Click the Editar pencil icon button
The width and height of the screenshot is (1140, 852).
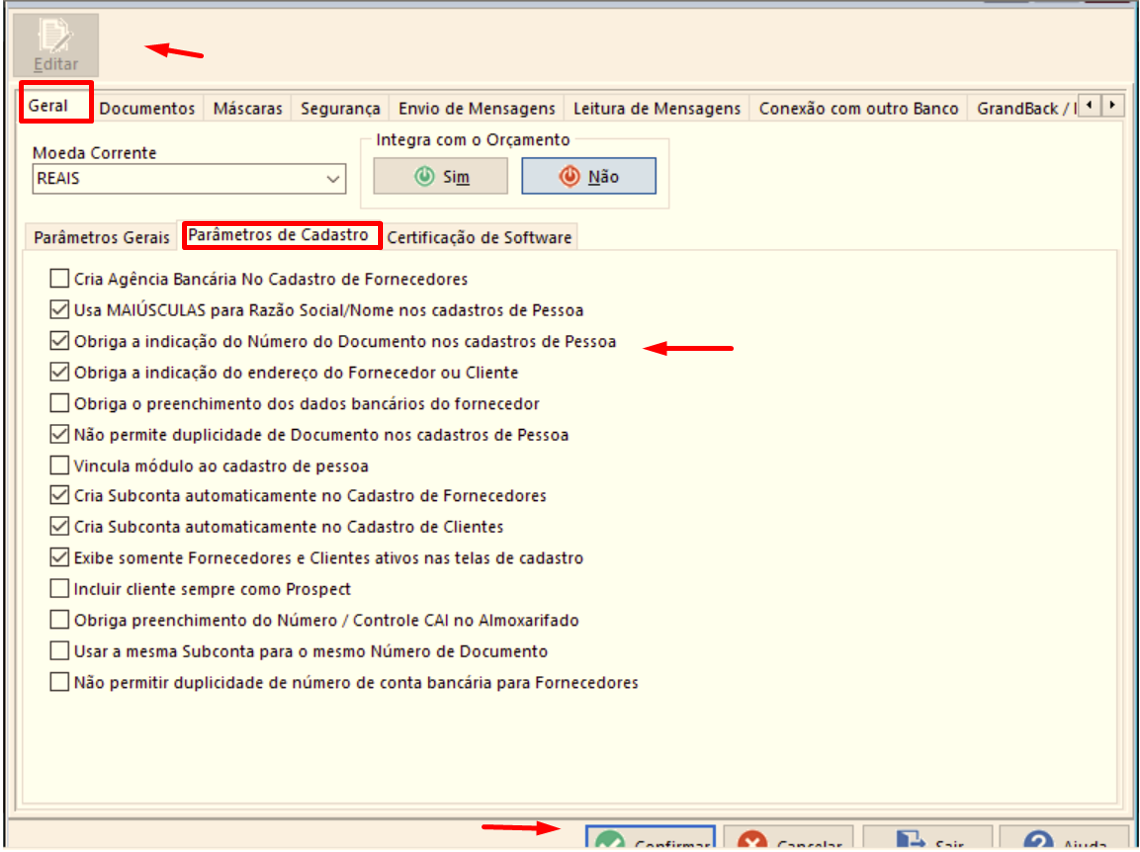[x=55, y=45]
